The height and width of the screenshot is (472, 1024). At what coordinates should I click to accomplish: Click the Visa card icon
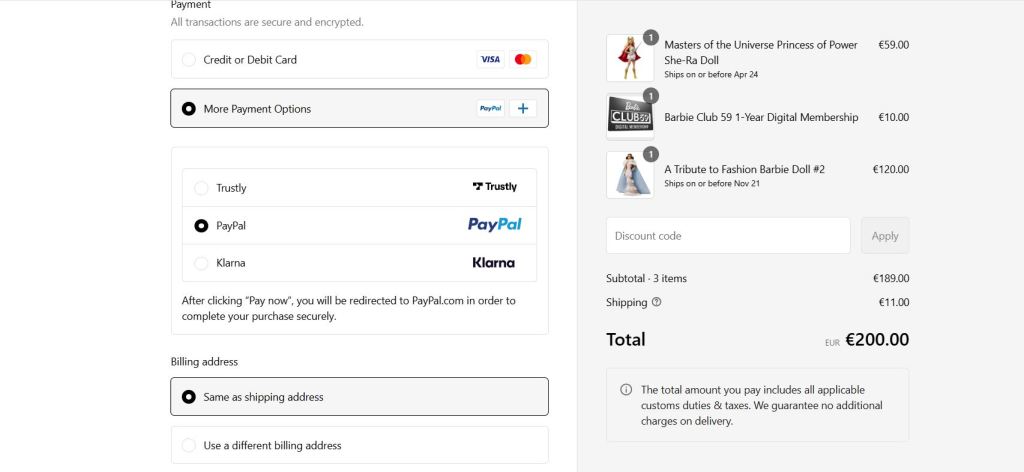[x=490, y=59]
